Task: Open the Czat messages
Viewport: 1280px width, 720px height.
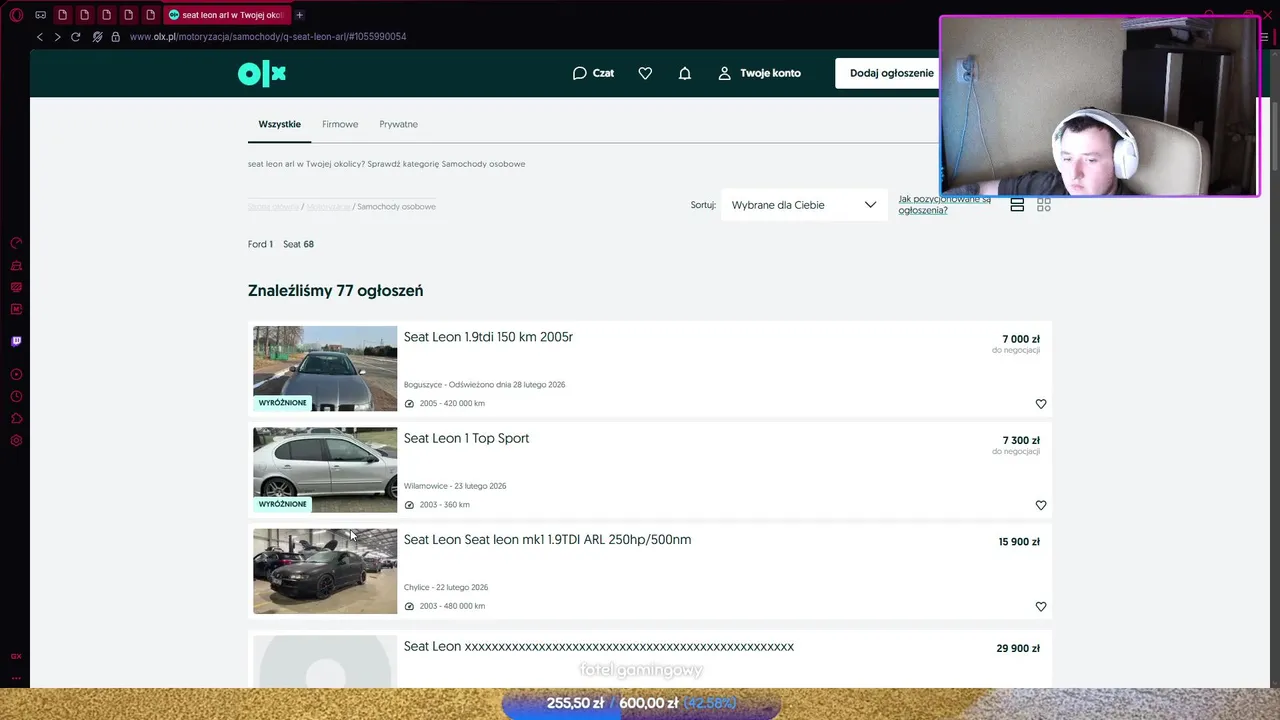Action: click(x=593, y=73)
